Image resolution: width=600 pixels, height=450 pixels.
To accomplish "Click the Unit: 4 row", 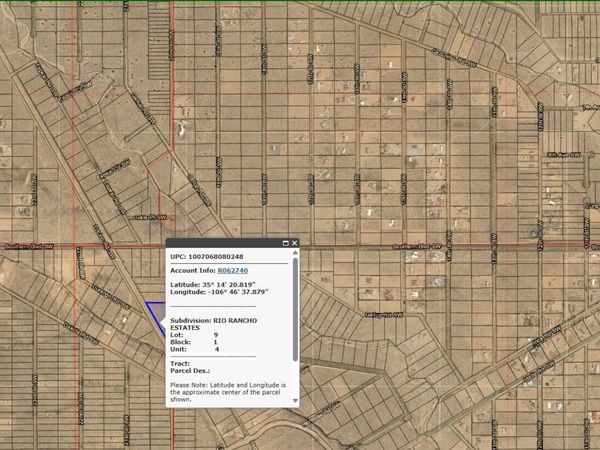I will coord(194,349).
